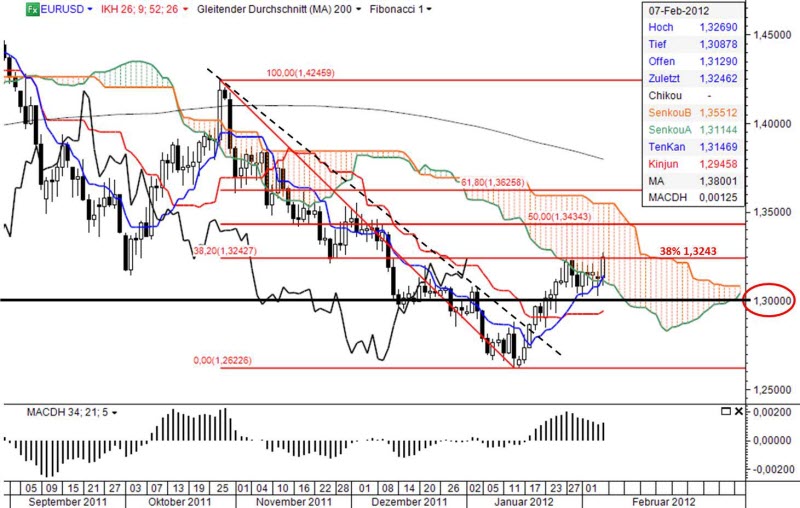The image size is (800, 508).
Task: Select the Zuletzt value 1,32462
Action: pyautogui.click(x=718, y=79)
